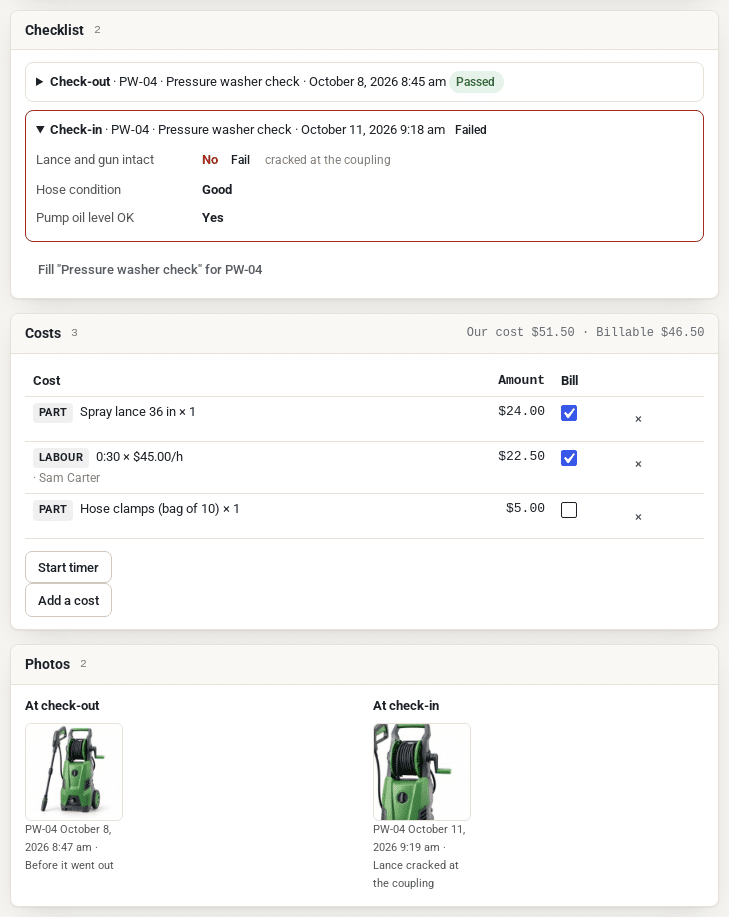Open the At check-in pressure washer photo
This screenshot has height=917, width=729.
[x=421, y=772]
